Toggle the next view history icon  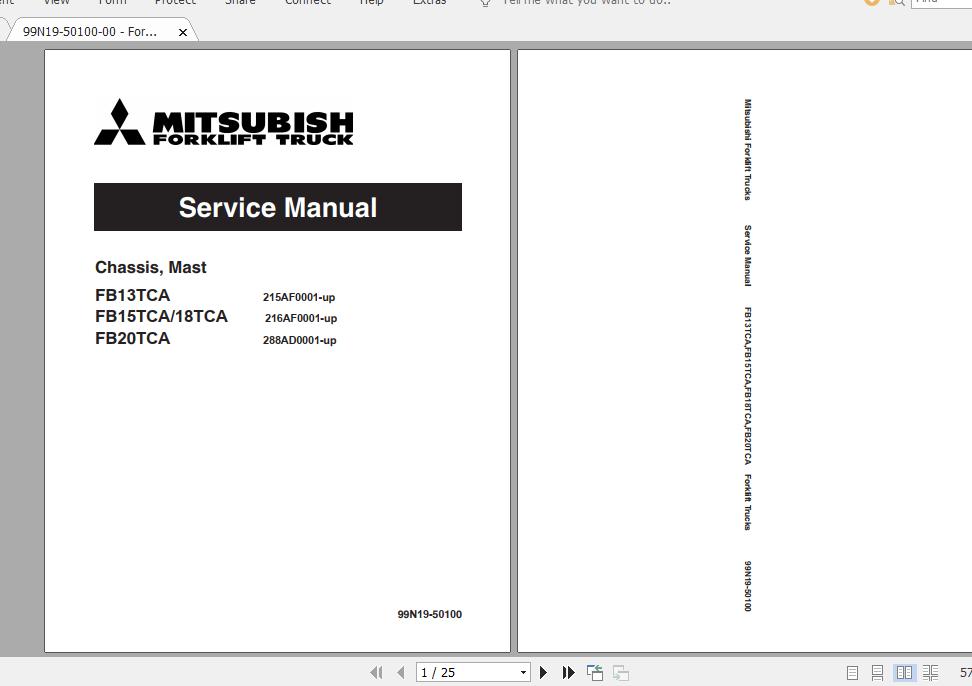click(618, 672)
